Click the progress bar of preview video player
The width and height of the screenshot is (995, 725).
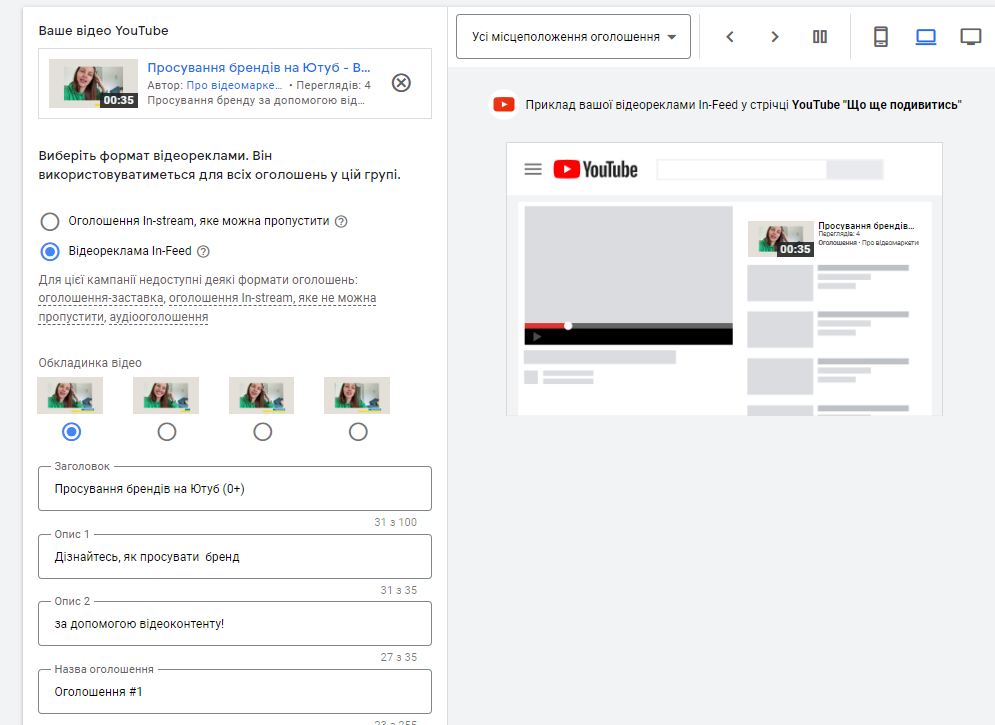coord(628,326)
